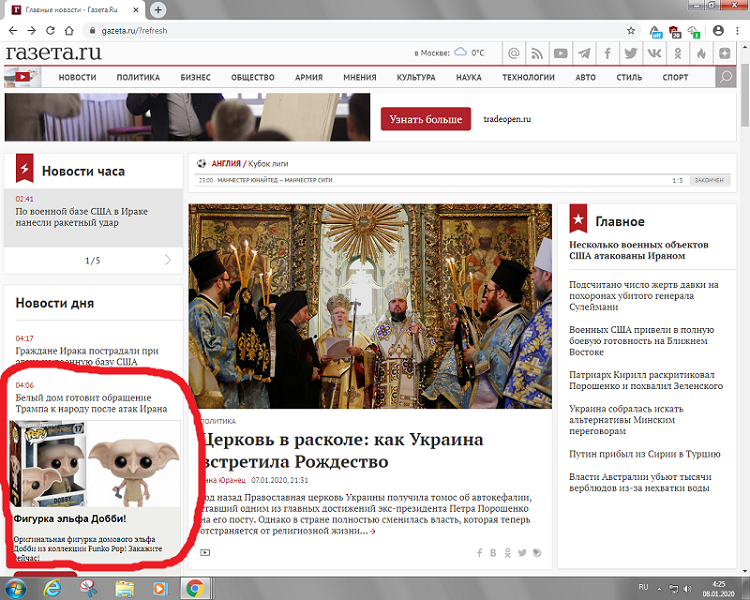750x600 pixels.
Task: Open the ПОЛИТИКА menu section
Action: pyautogui.click(x=138, y=78)
